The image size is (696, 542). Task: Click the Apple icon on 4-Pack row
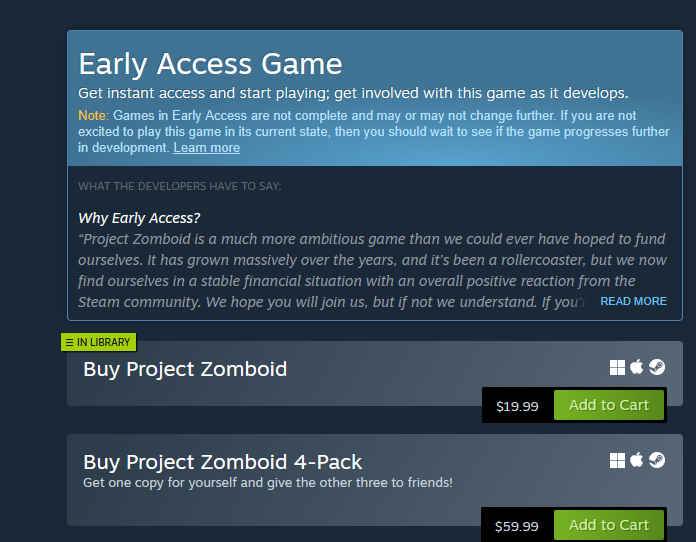tap(637, 460)
